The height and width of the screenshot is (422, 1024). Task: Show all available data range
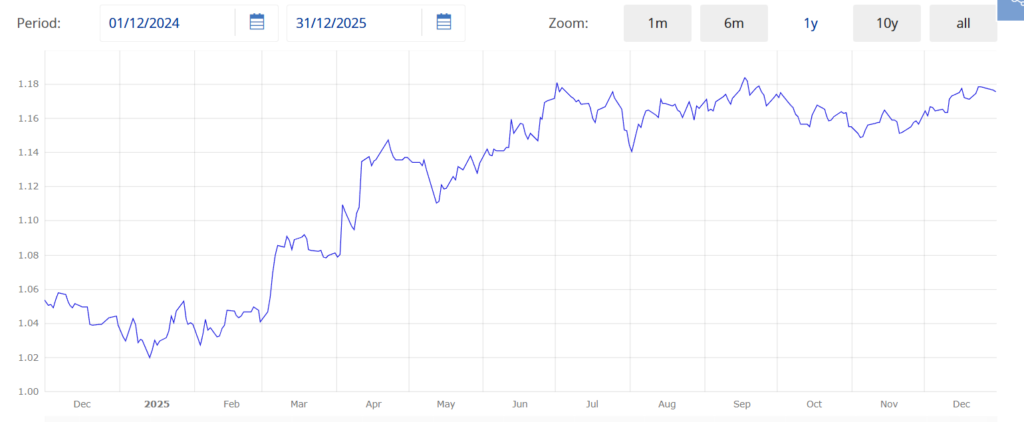(963, 23)
